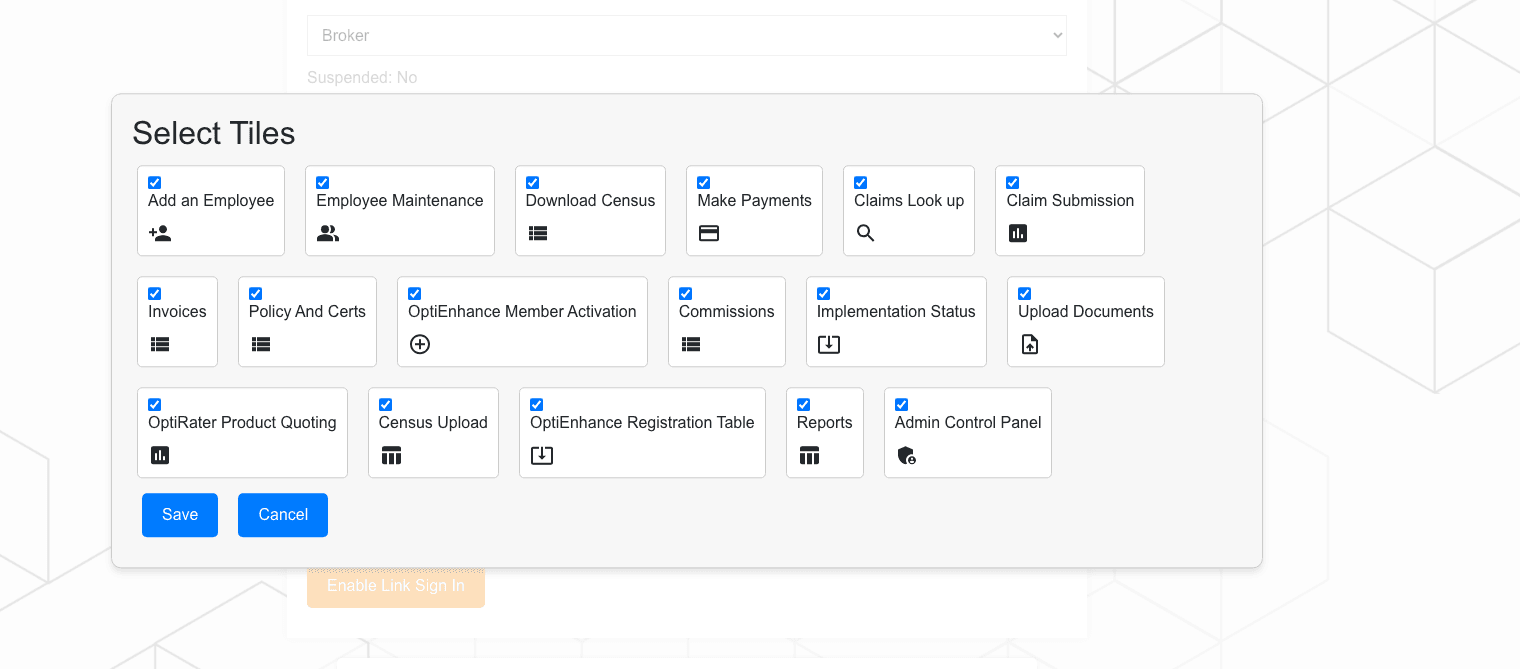Open the Broker dropdown
1520x669 pixels.
(x=687, y=34)
